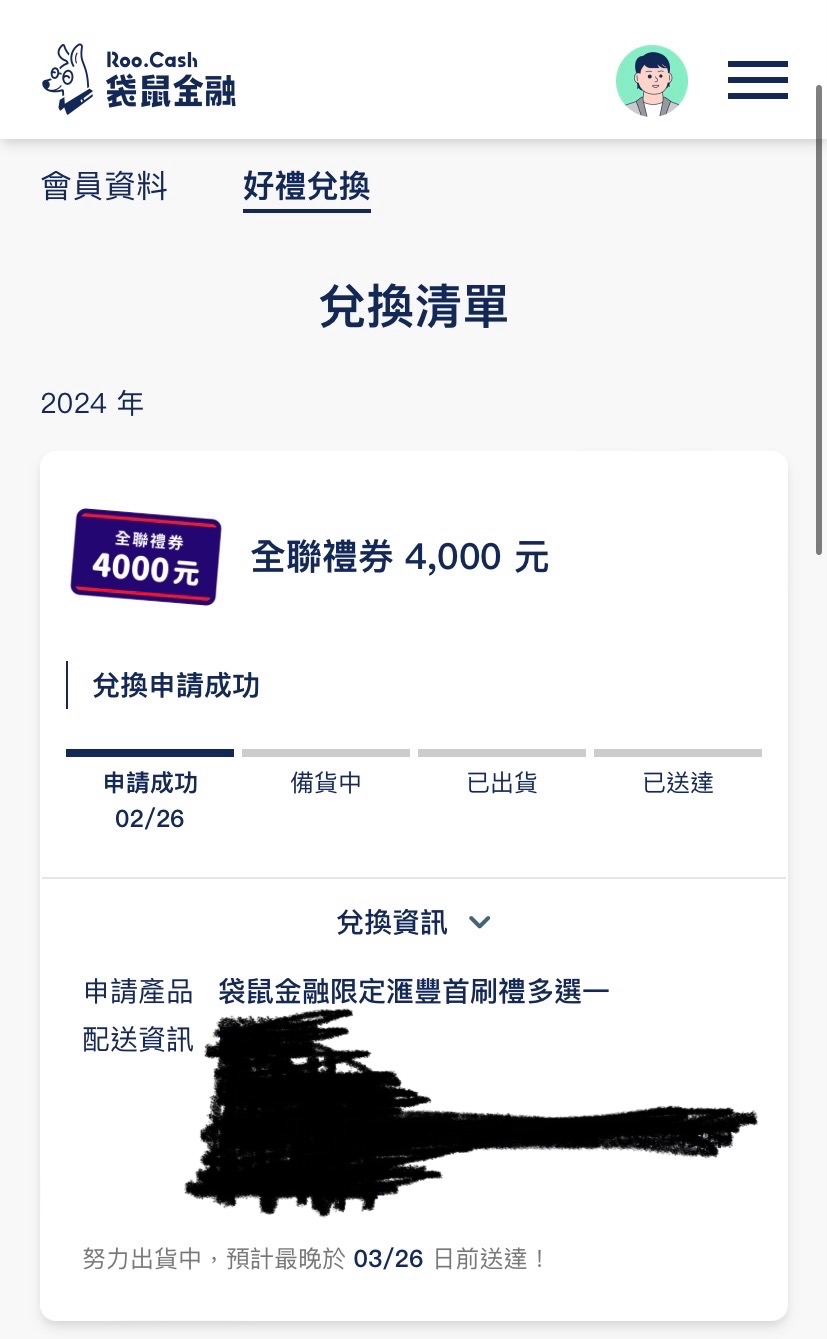Viewport: 827px width, 1339px height.
Task: Toggle the 兌換資訊 section header text
Action: click(392, 922)
